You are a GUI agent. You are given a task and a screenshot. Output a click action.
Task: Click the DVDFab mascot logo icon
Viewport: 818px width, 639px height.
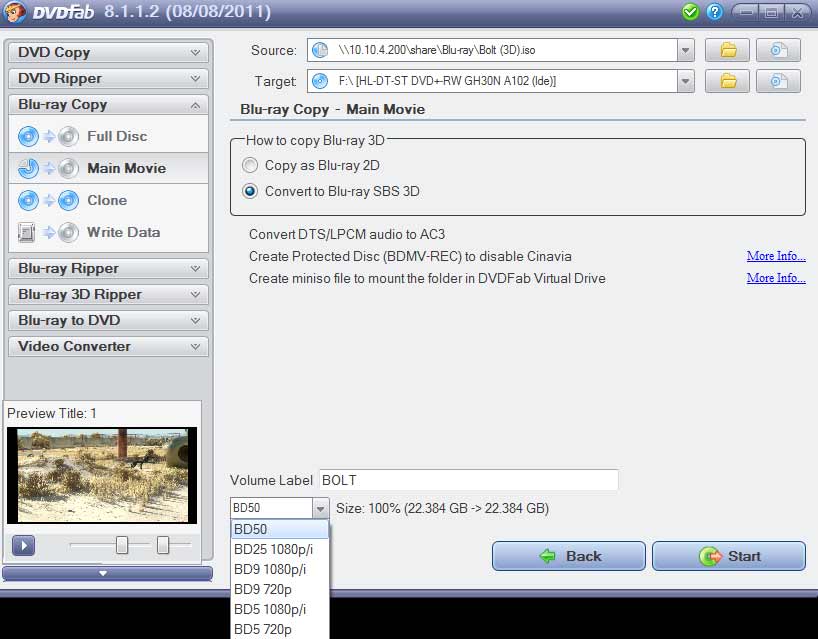pos(14,11)
